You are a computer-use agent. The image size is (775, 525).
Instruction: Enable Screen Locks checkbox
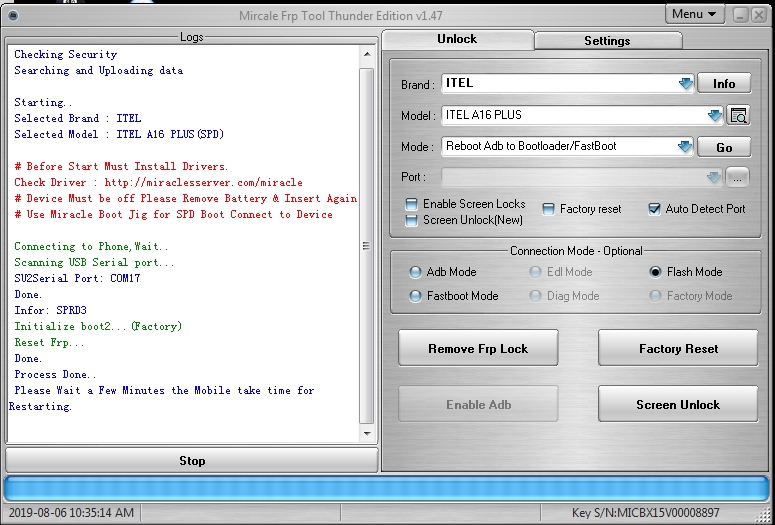pyautogui.click(x=411, y=204)
